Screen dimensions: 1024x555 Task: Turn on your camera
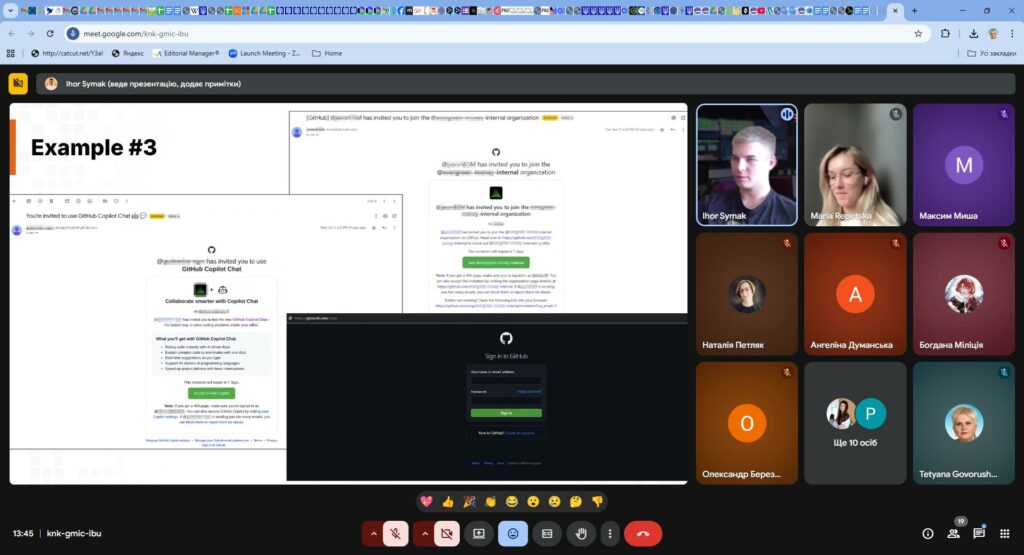446,534
